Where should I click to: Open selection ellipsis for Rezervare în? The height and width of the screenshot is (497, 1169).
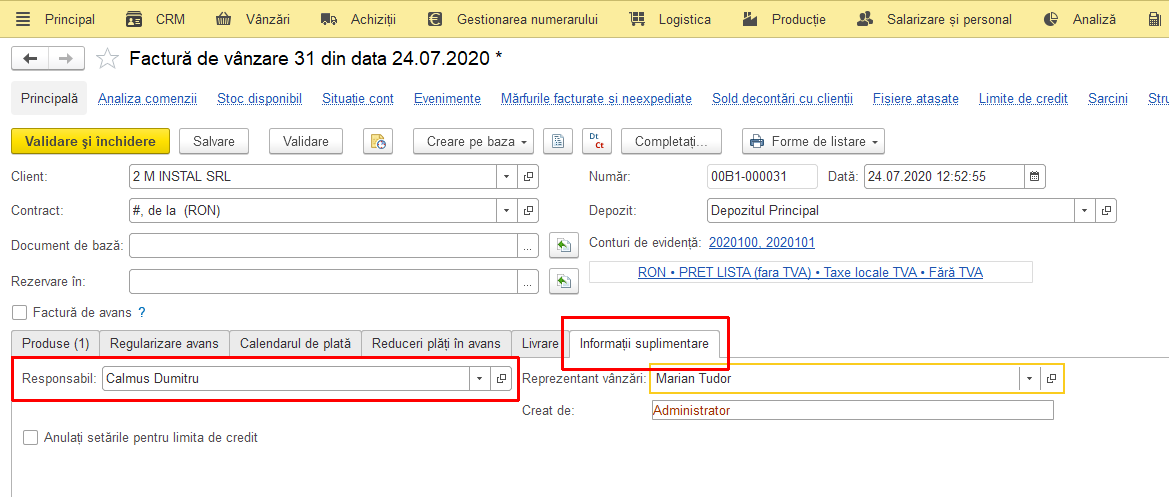[528, 282]
